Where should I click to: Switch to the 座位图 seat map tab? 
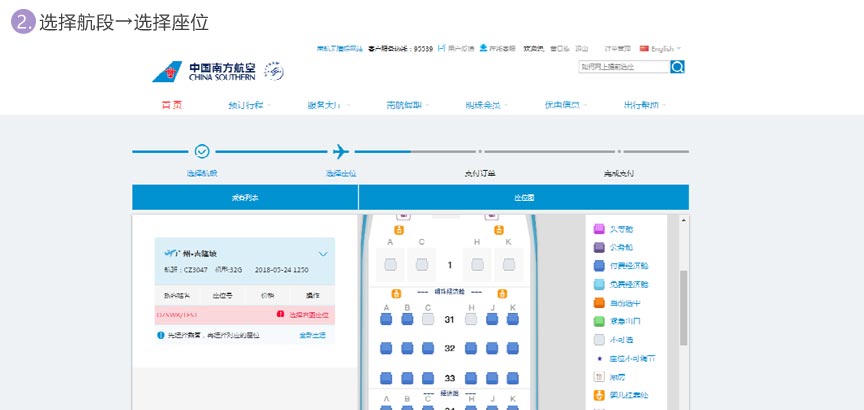[523, 198]
